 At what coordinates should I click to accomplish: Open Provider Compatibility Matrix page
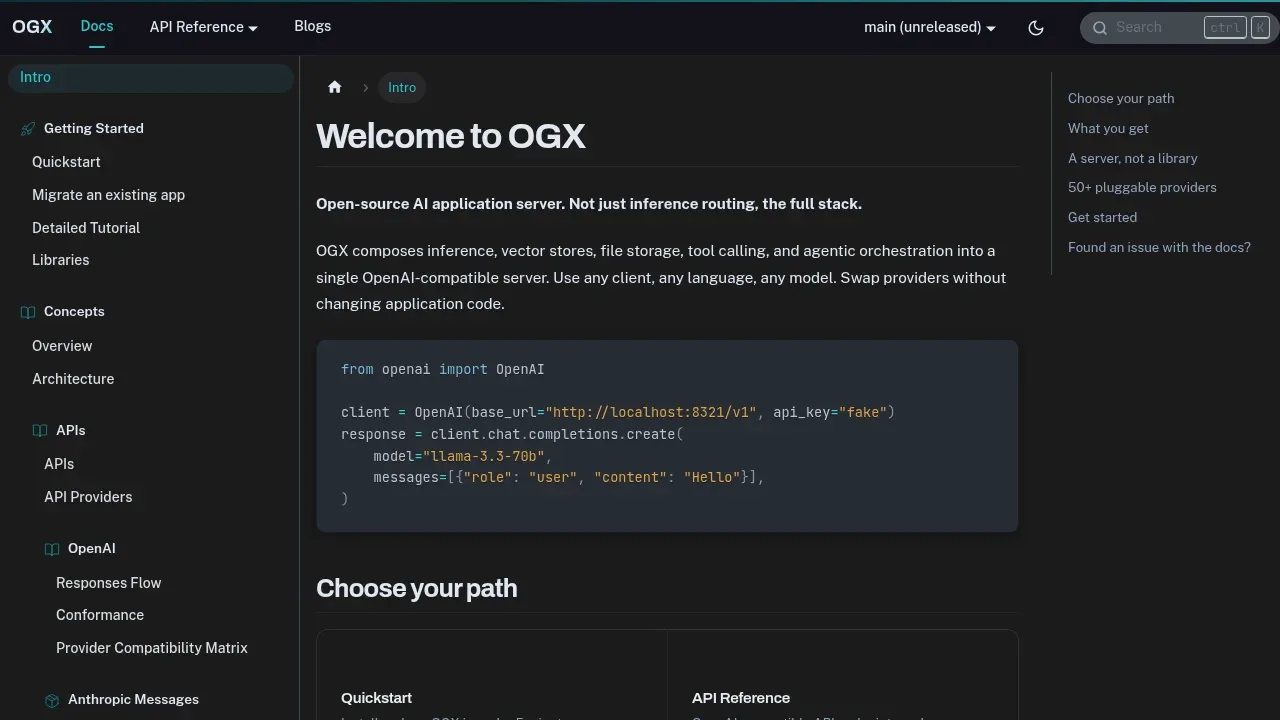point(152,648)
